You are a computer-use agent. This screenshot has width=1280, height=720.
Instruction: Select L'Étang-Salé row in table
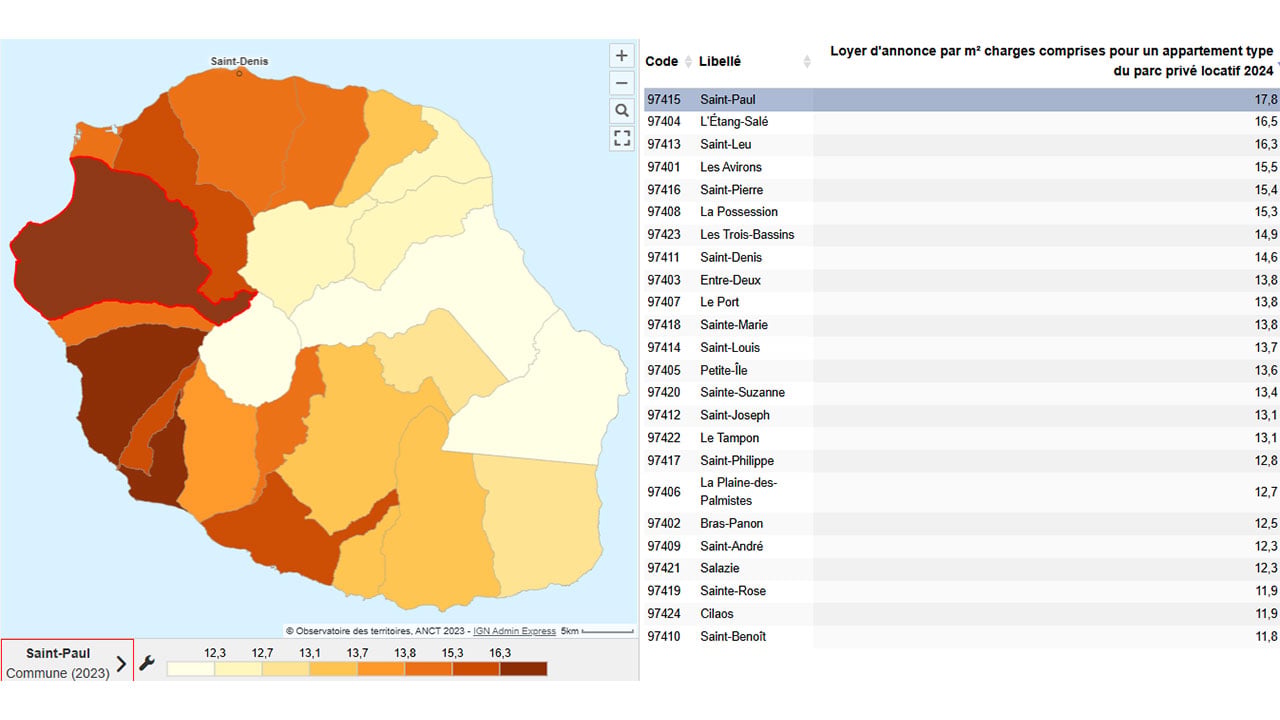tap(961, 121)
